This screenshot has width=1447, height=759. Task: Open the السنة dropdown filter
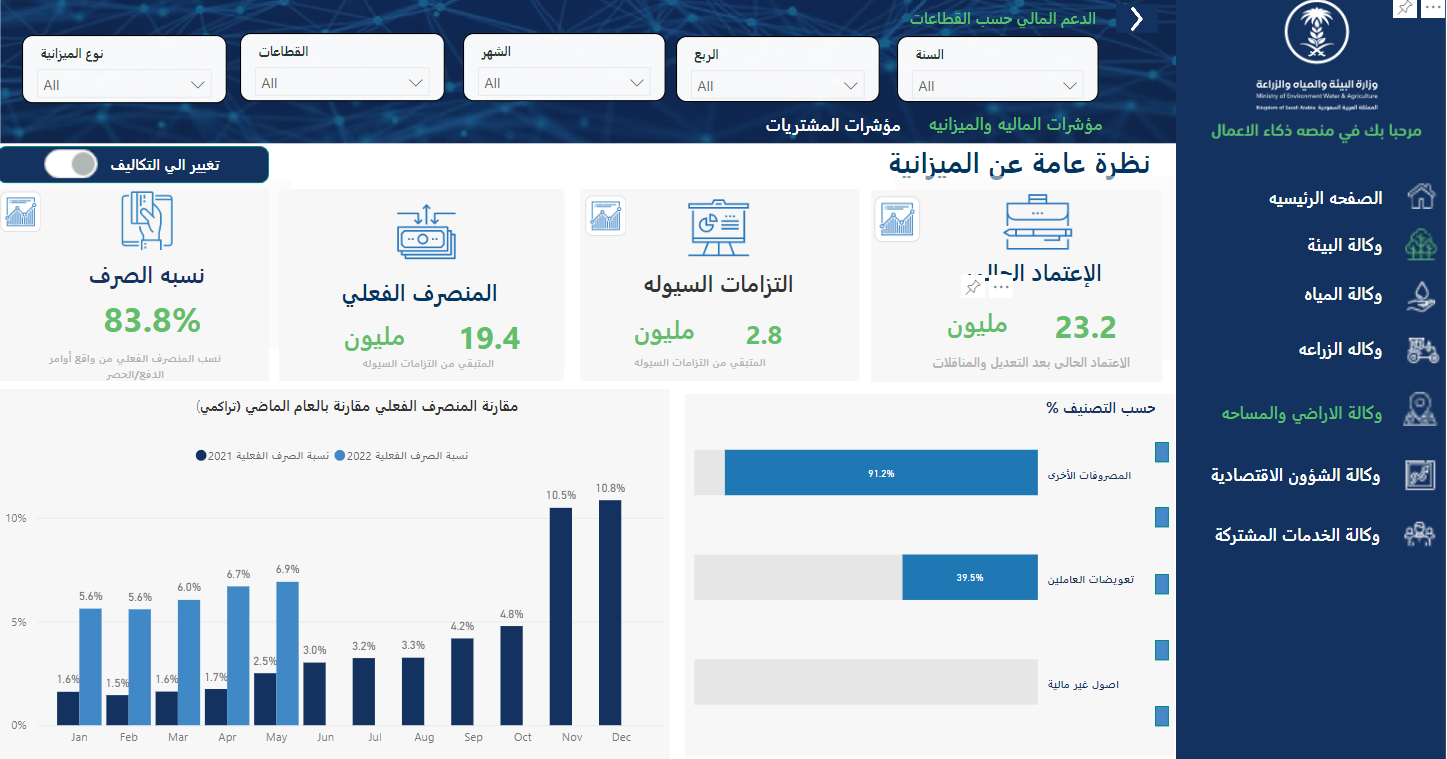point(997,86)
